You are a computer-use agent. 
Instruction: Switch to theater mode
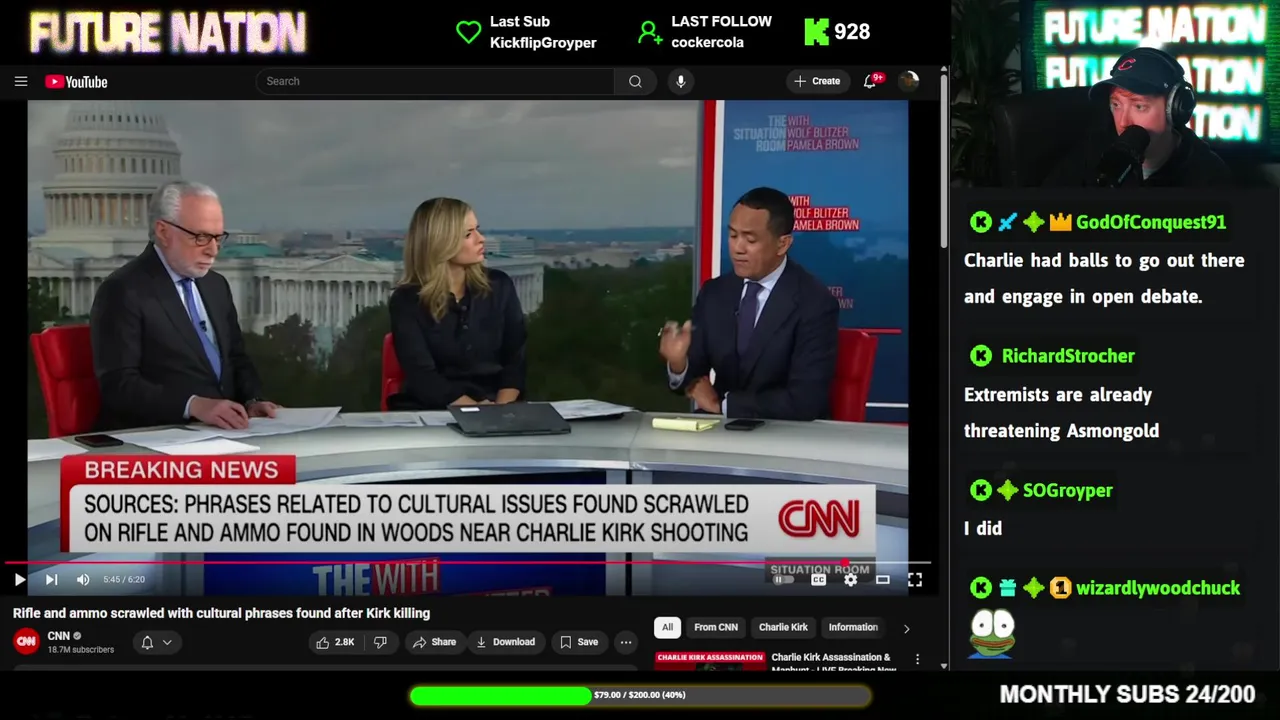pos(883,579)
